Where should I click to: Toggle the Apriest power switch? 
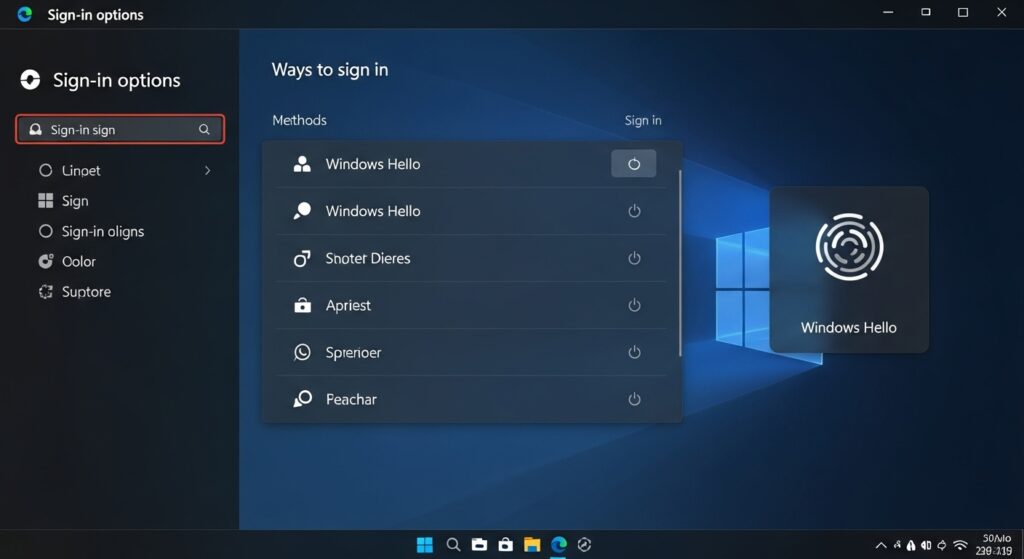click(634, 305)
